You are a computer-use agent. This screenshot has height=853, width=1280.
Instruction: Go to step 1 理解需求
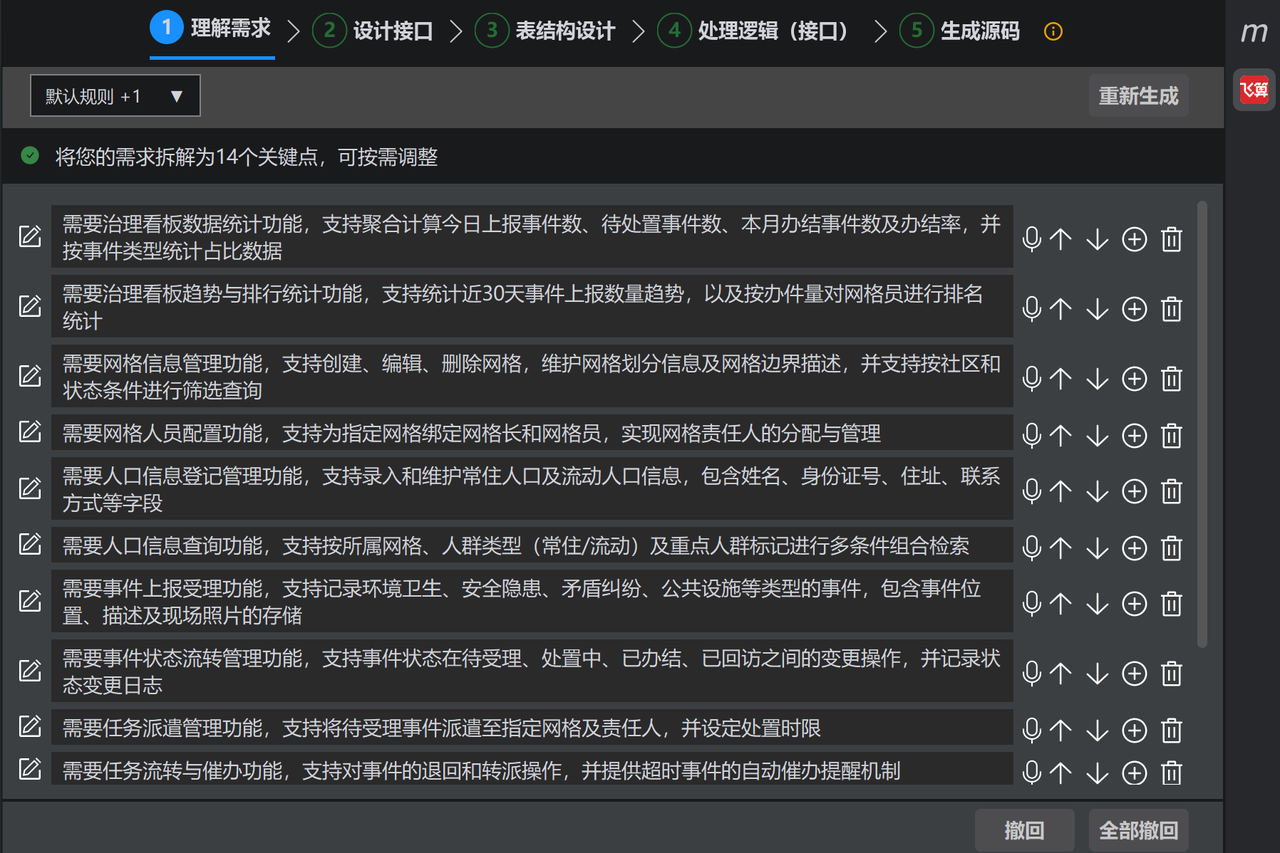tap(211, 29)
